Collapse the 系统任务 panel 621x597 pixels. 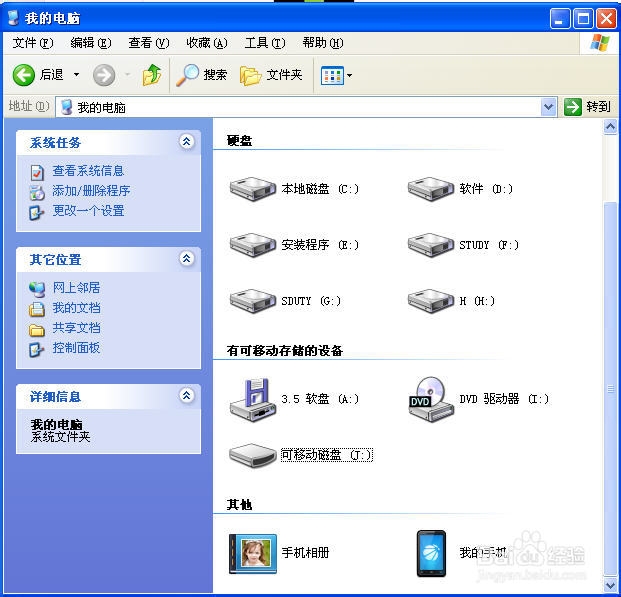tap(187, 141)
